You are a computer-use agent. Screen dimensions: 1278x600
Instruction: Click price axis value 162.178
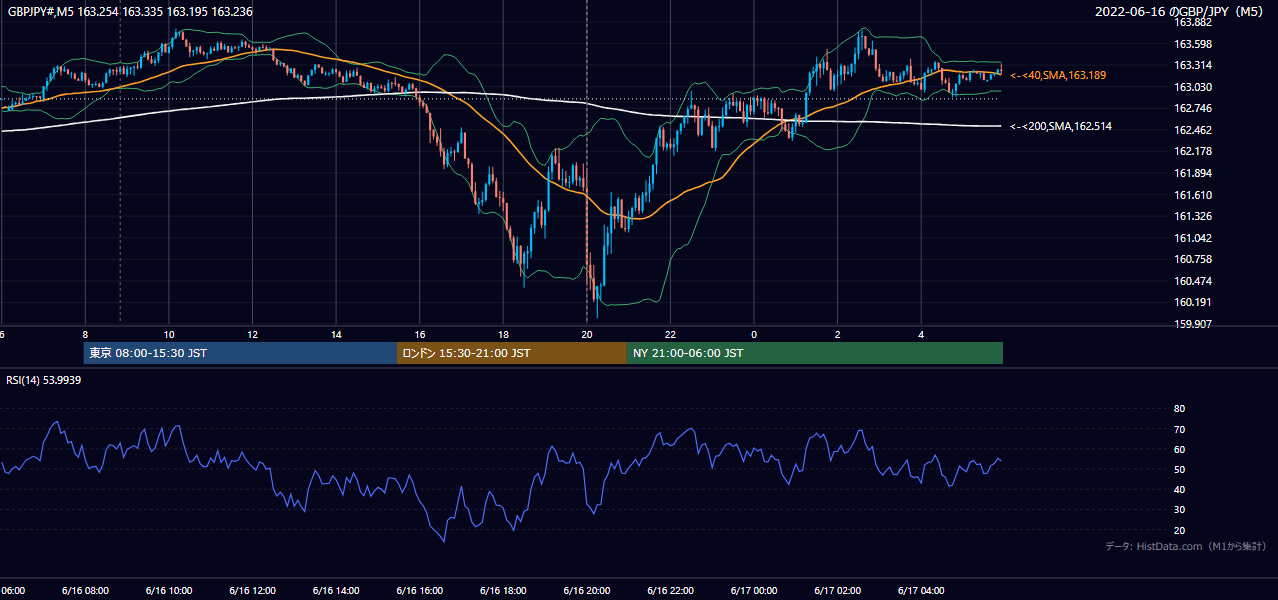coord(1192,151)
